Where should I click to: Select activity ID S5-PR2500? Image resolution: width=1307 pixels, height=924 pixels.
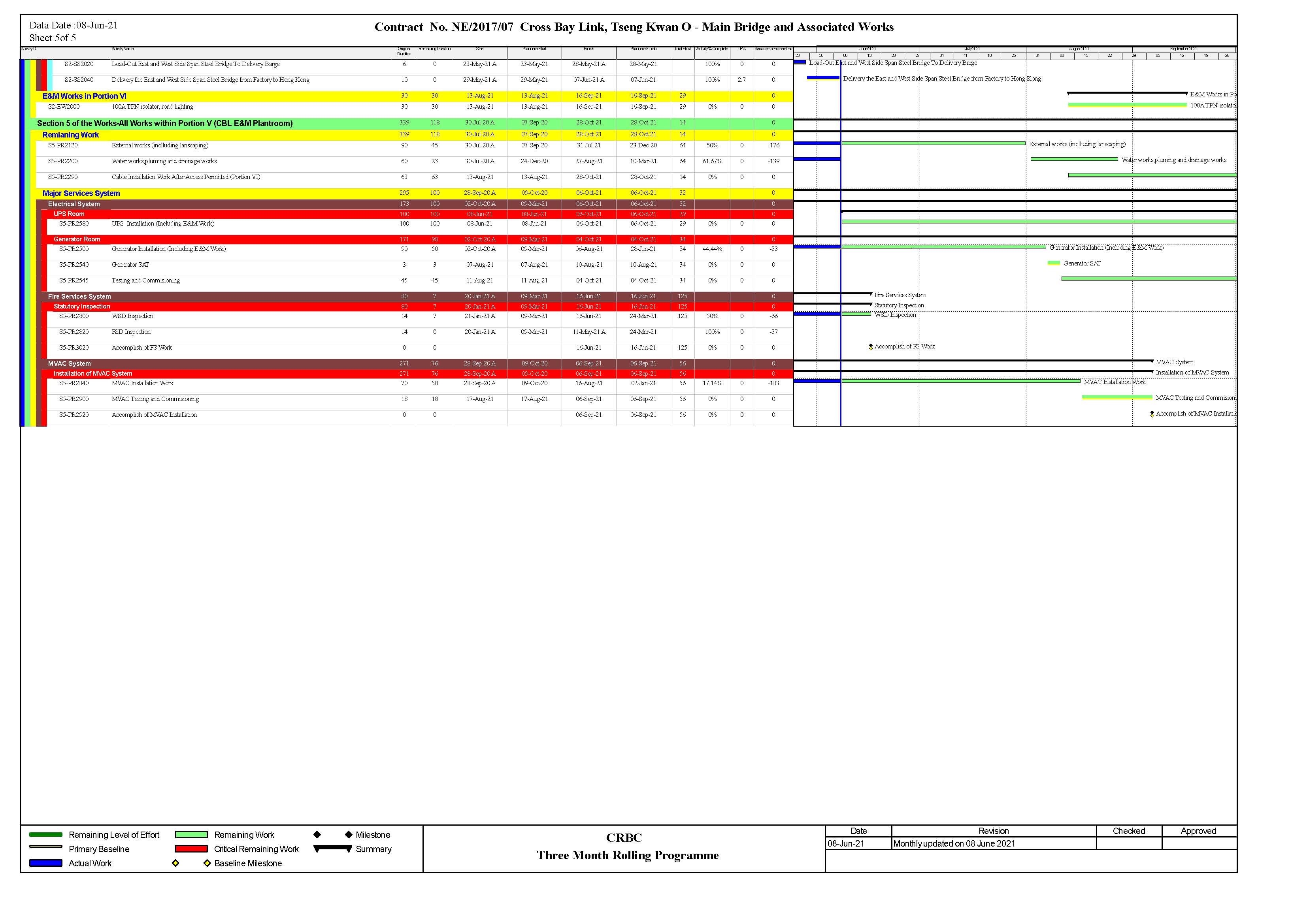74,249
